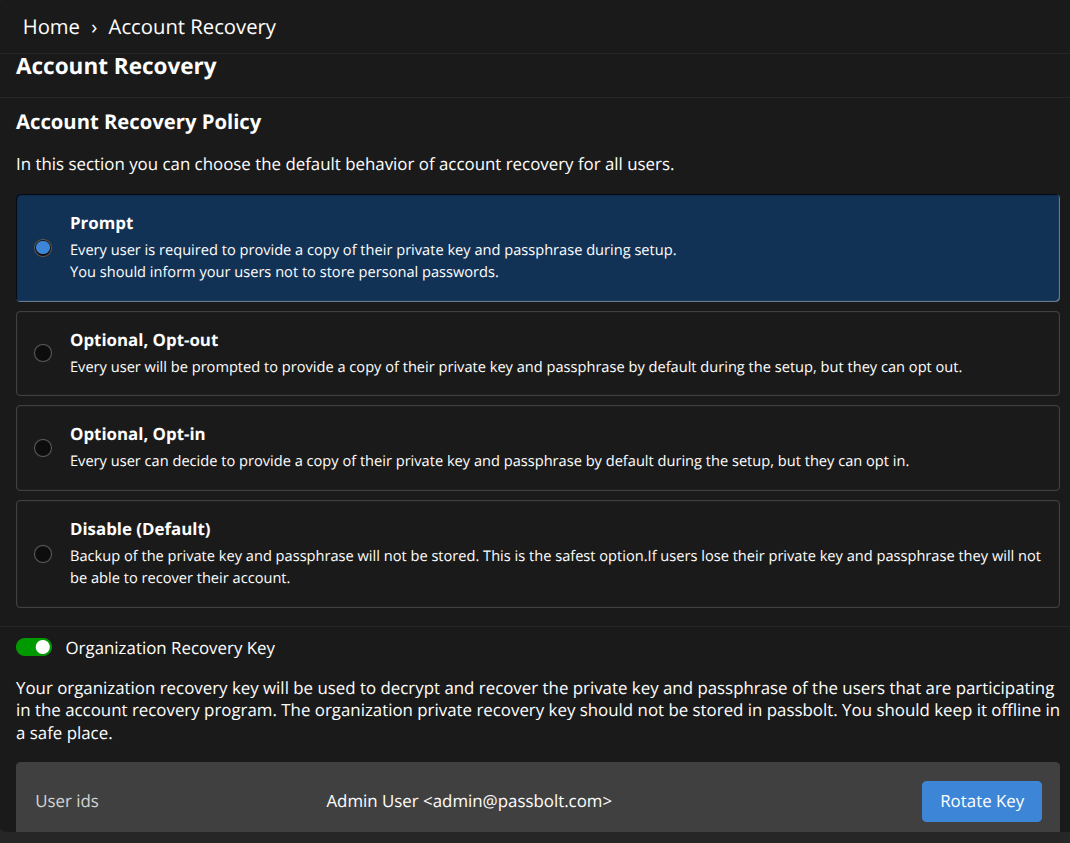The image size is (1070, 843).
Task: Turn off the Organization Recovery Key switch
Action: [35, 648]
